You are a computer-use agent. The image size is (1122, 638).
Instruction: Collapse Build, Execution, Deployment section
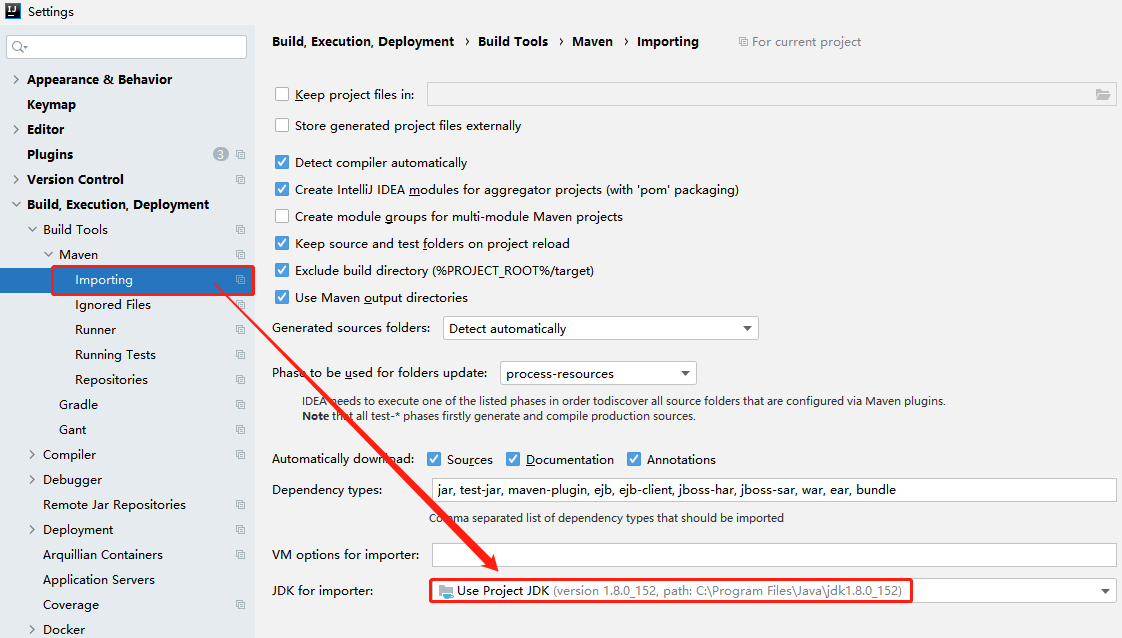16,205
